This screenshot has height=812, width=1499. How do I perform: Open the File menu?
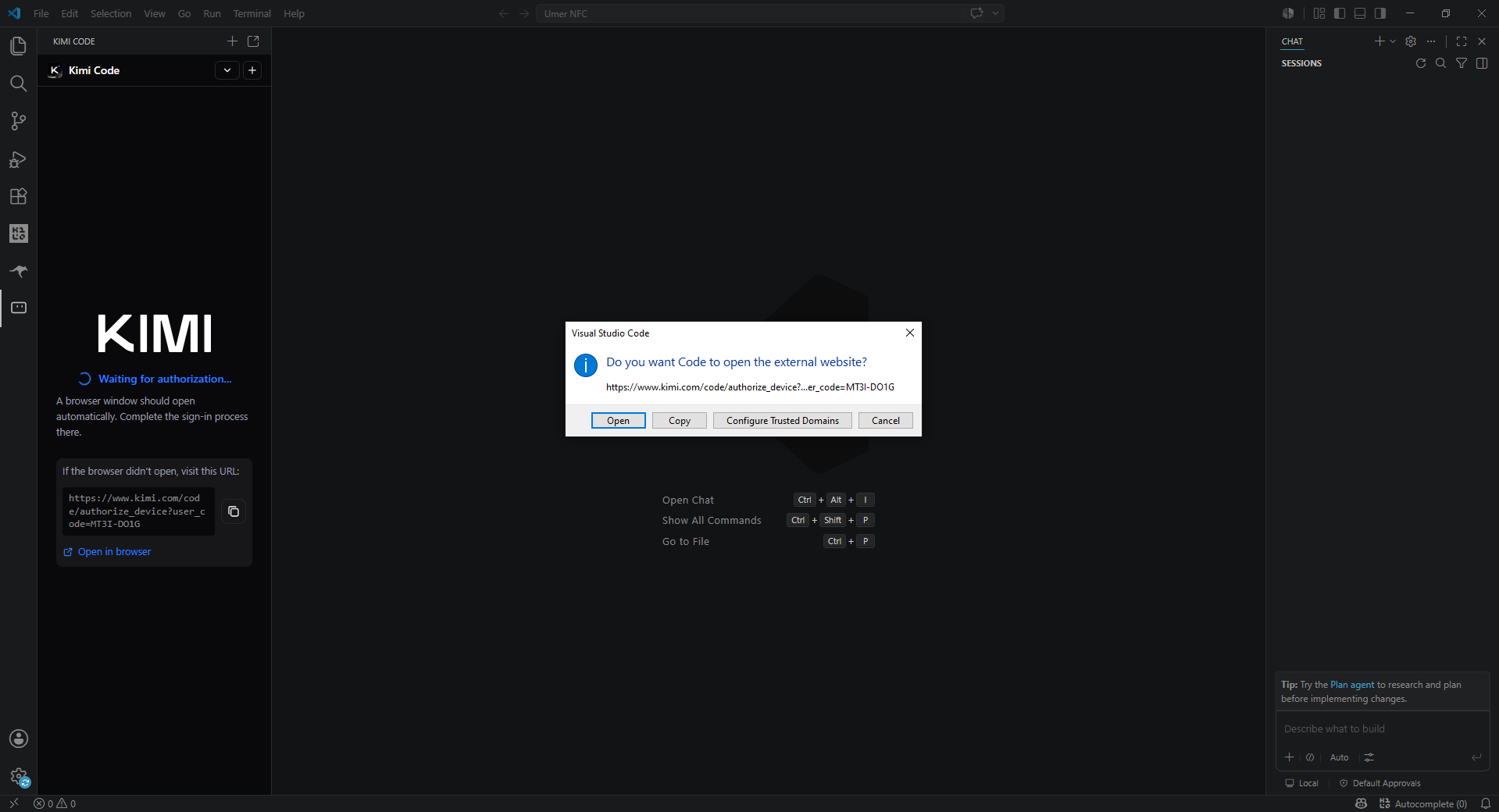41,13
